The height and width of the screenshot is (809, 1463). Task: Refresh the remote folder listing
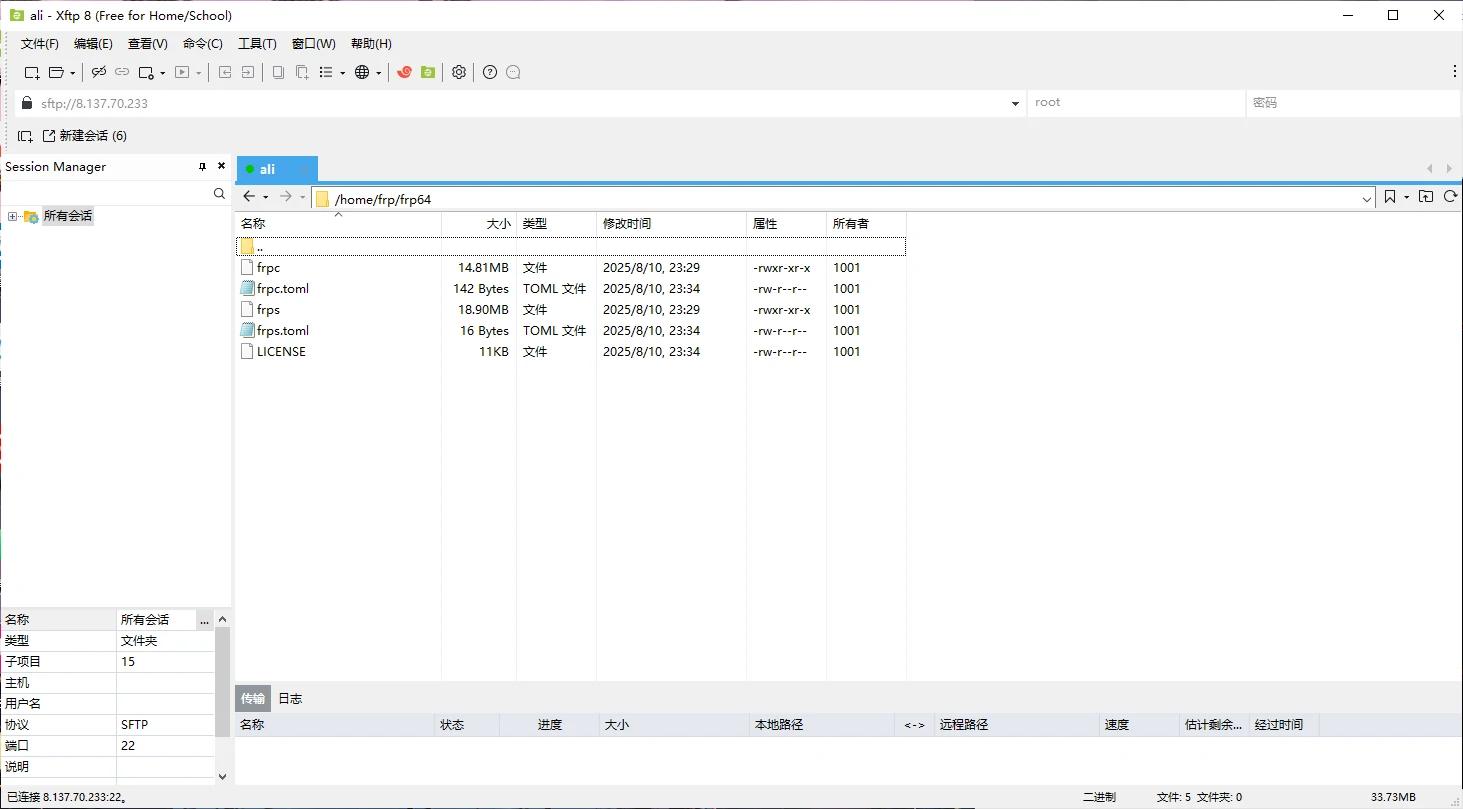click(x=1450, y=197)
